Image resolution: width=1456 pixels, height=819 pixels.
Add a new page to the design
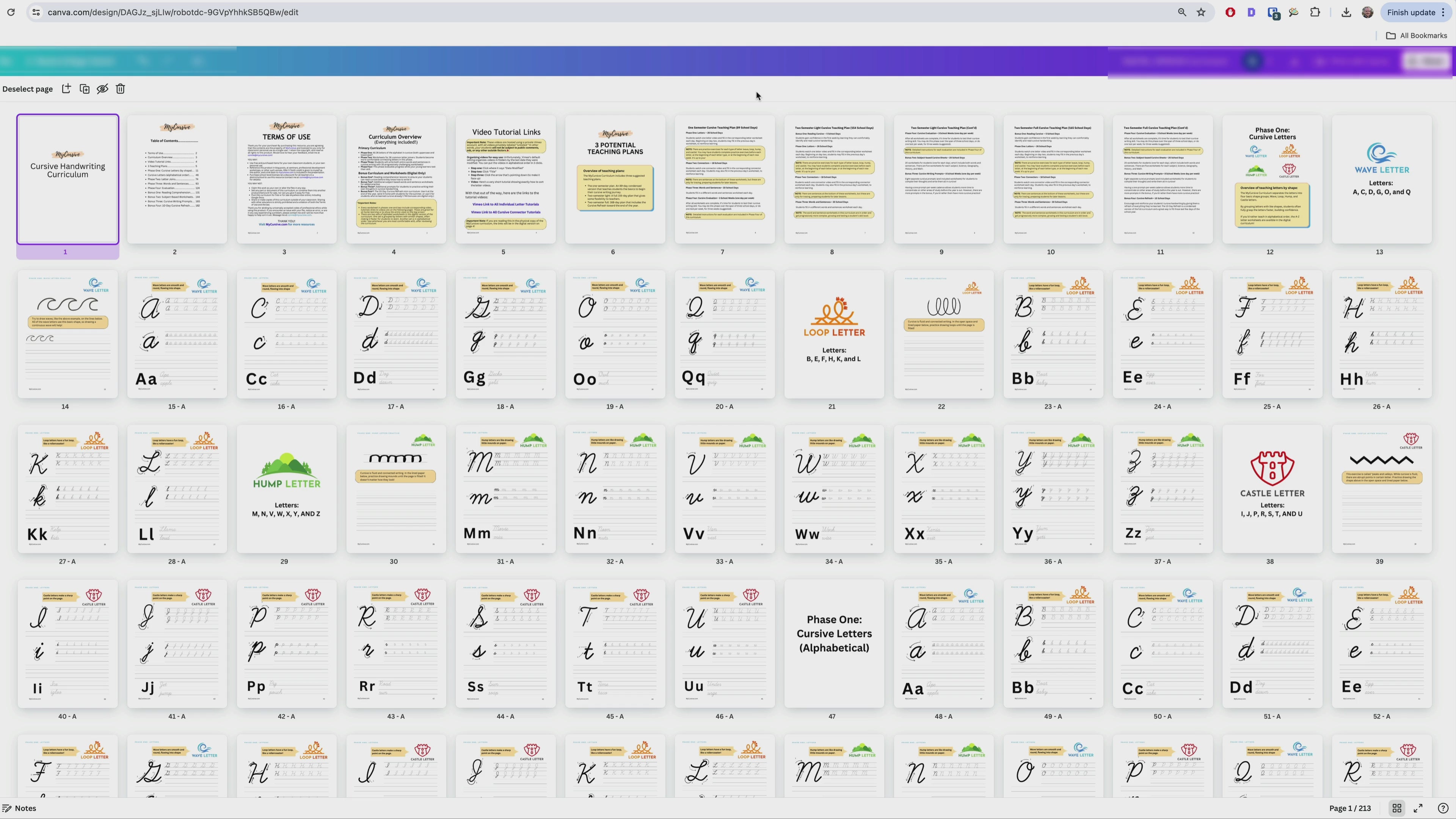[66, 89]
